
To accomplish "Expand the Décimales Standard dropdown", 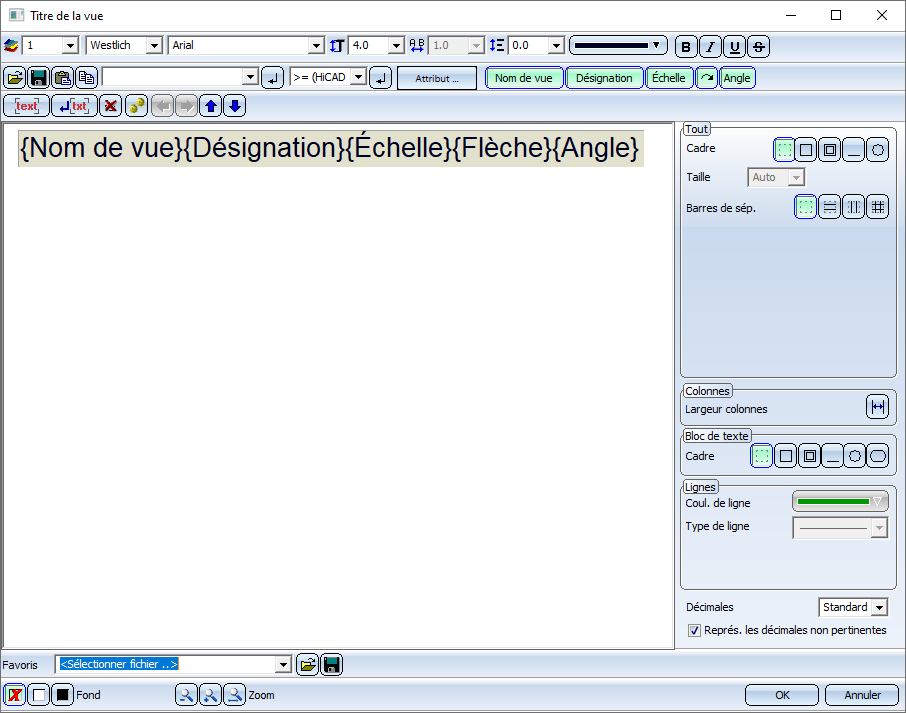I will pyautogui.click(x=878, y=607).
